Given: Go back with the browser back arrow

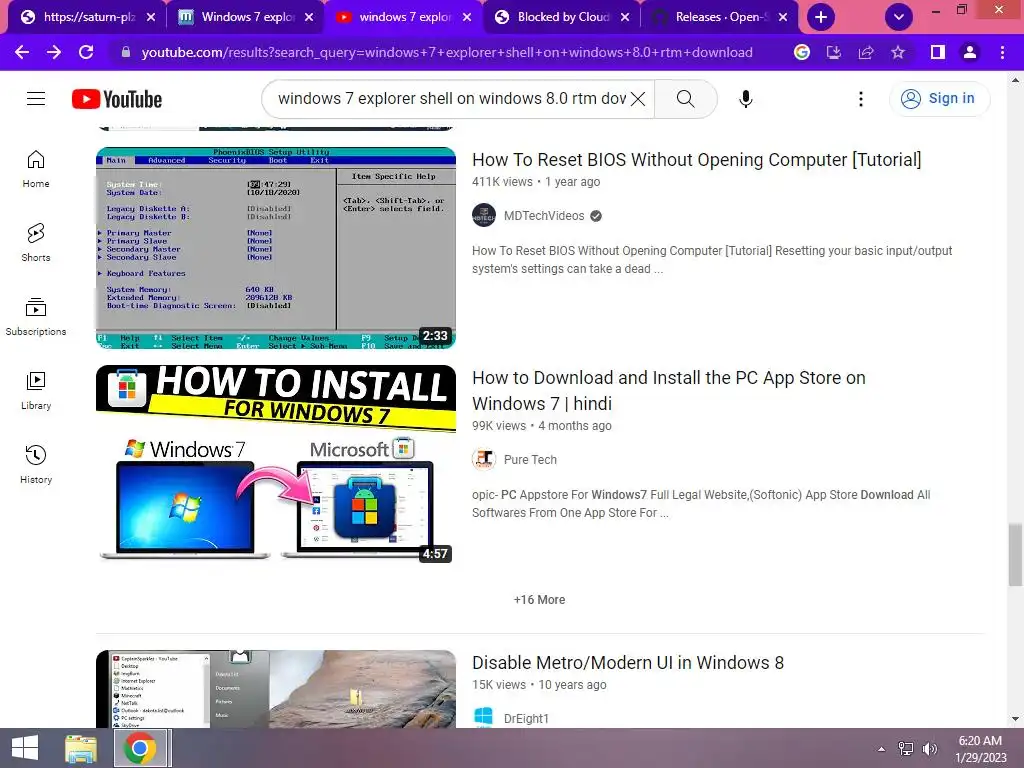Looking at the screenshot, I should 22,52.
